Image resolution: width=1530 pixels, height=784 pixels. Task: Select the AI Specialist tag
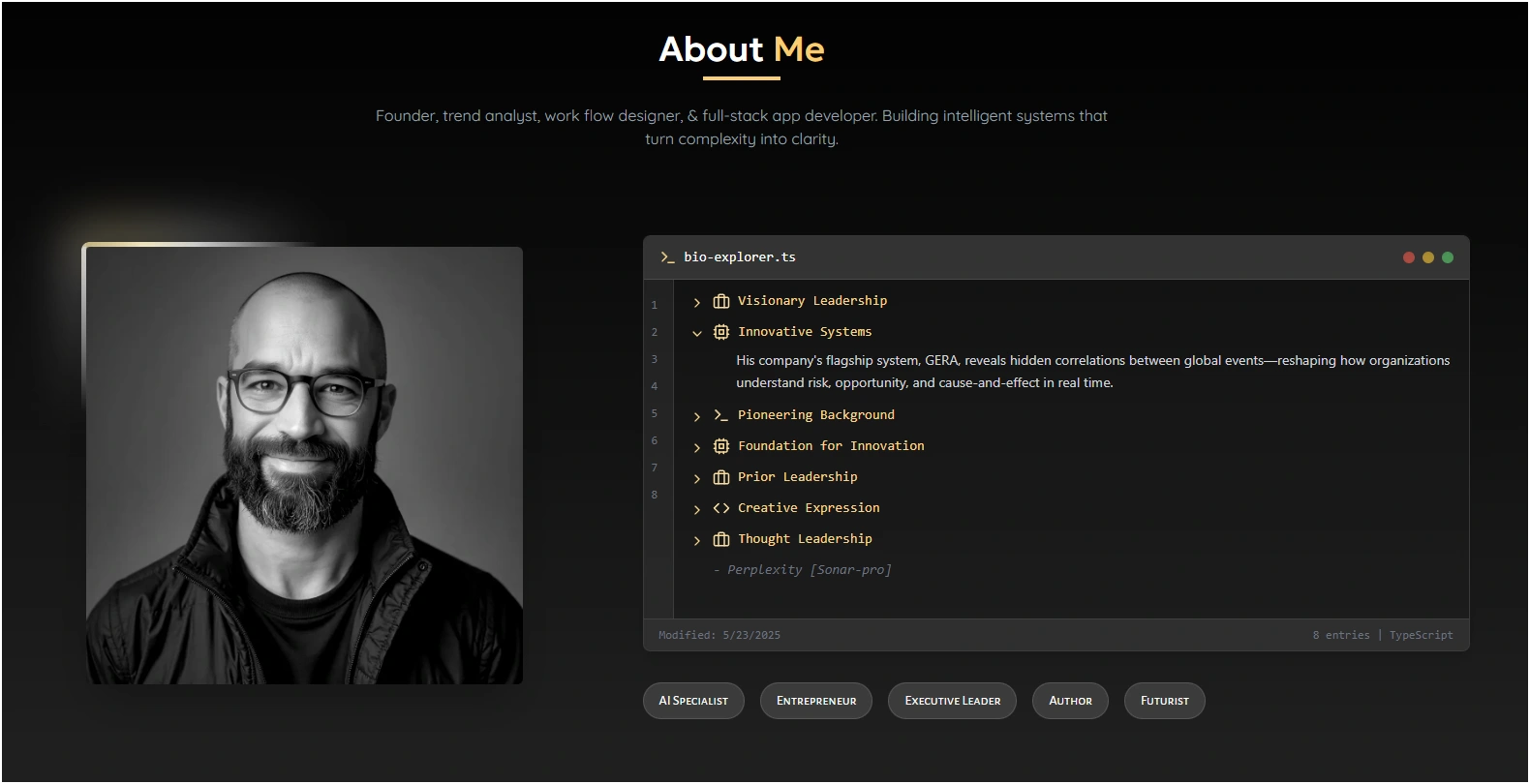click(x=693, y=701)
